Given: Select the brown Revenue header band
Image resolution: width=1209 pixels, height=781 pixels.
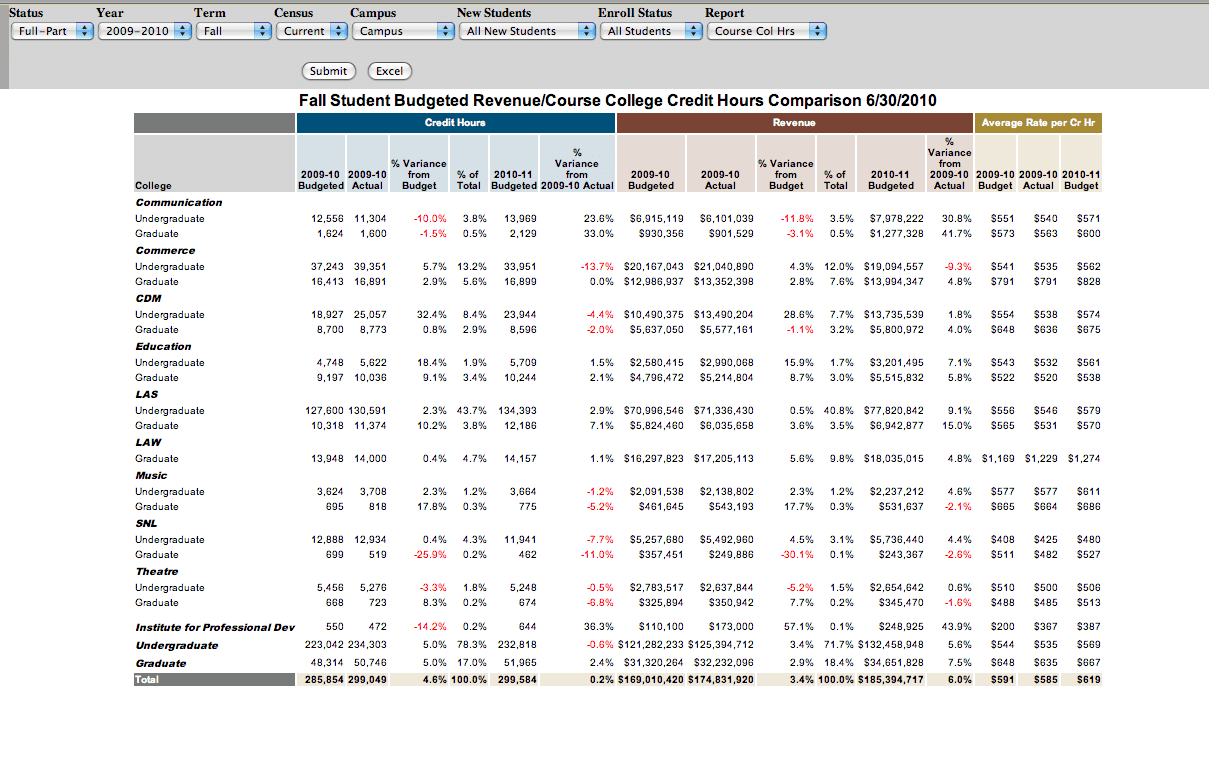Looking at the screenshot, I should point(794,123).
